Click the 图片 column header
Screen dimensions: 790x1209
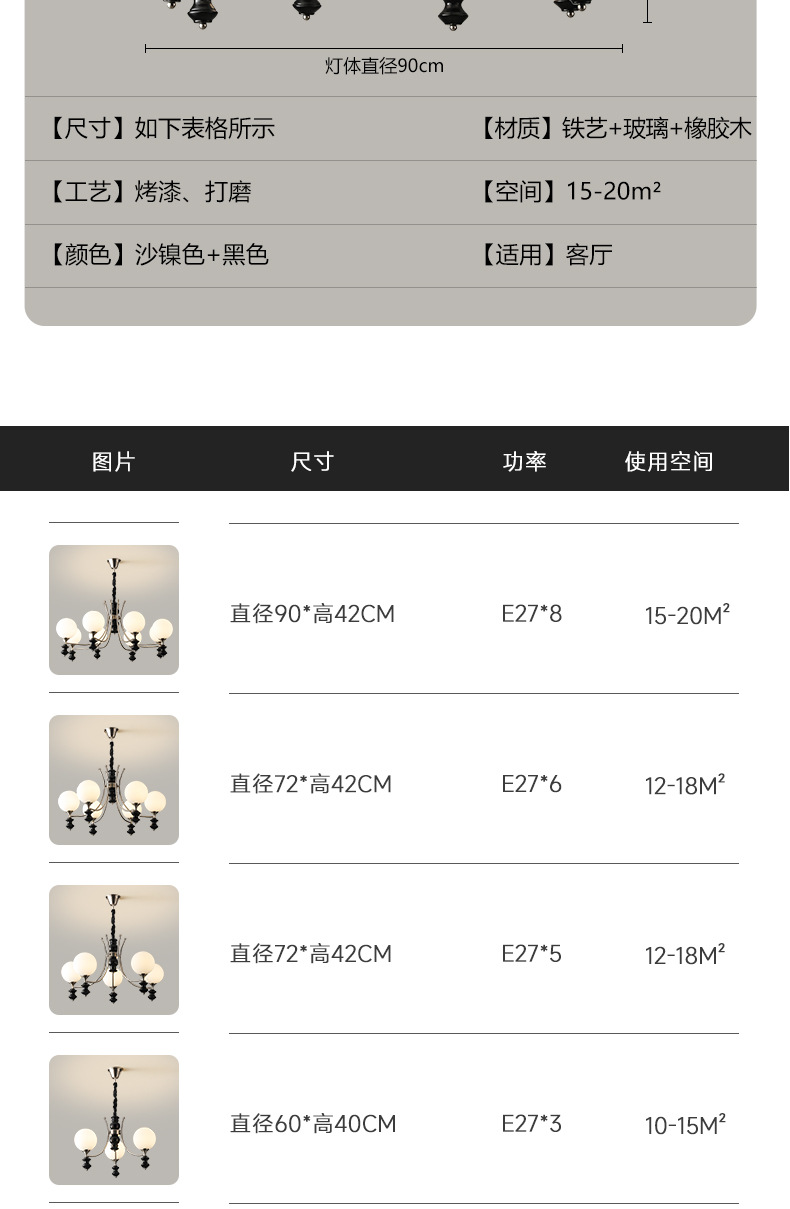(113, 461)
